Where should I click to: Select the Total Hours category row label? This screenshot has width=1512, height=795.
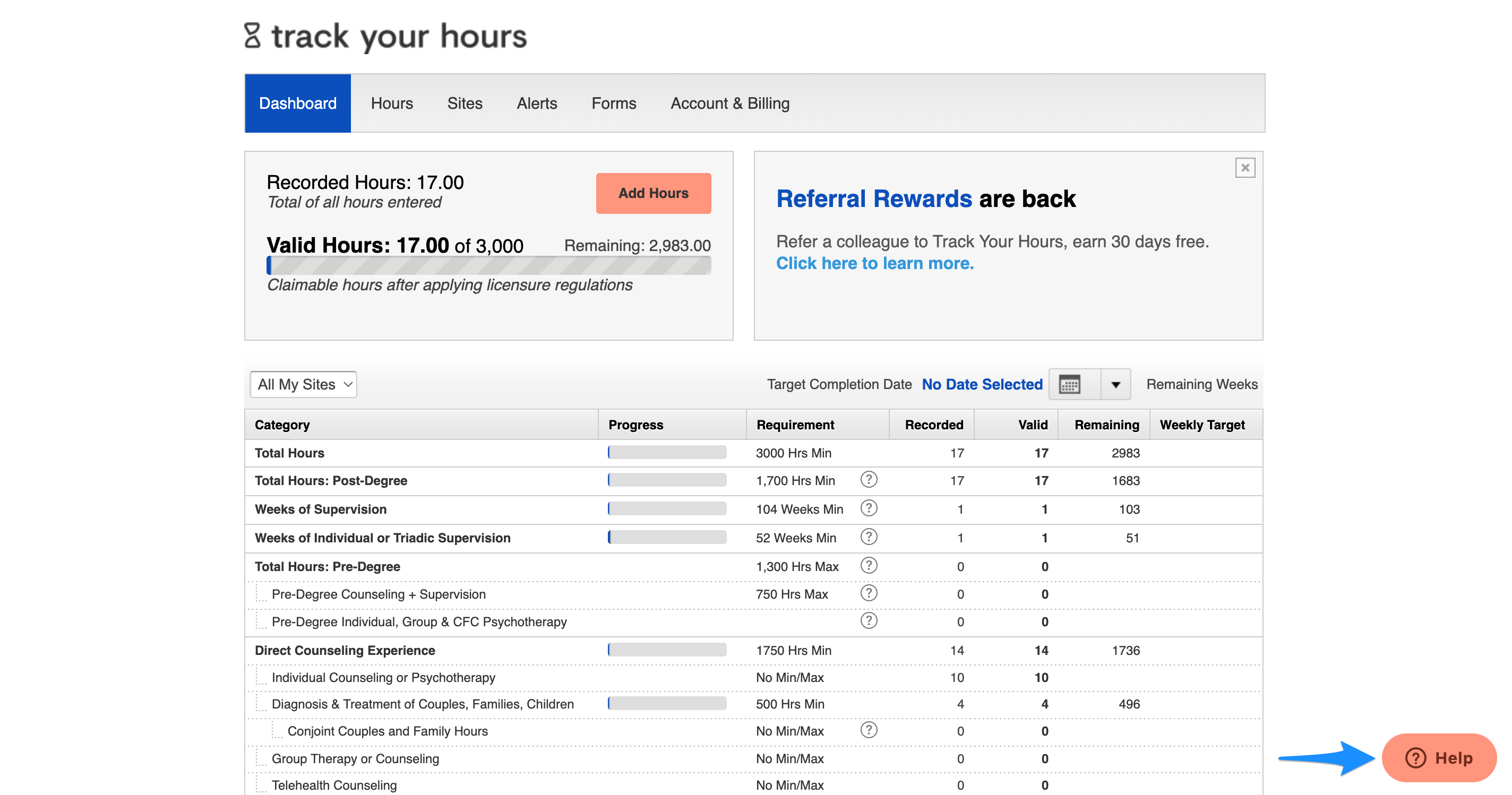(x=289, y=453)
